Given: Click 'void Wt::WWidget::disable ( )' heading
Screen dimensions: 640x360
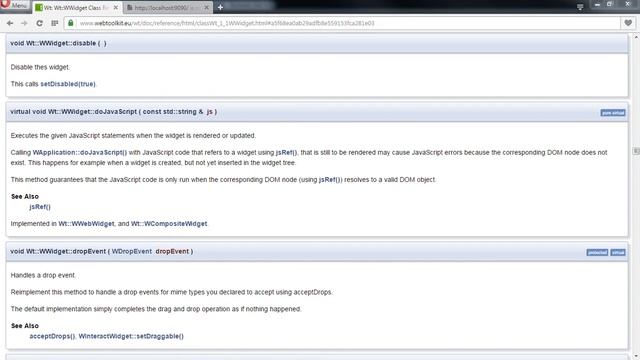Looking at the screenshot, I should [x=58, y=43].
